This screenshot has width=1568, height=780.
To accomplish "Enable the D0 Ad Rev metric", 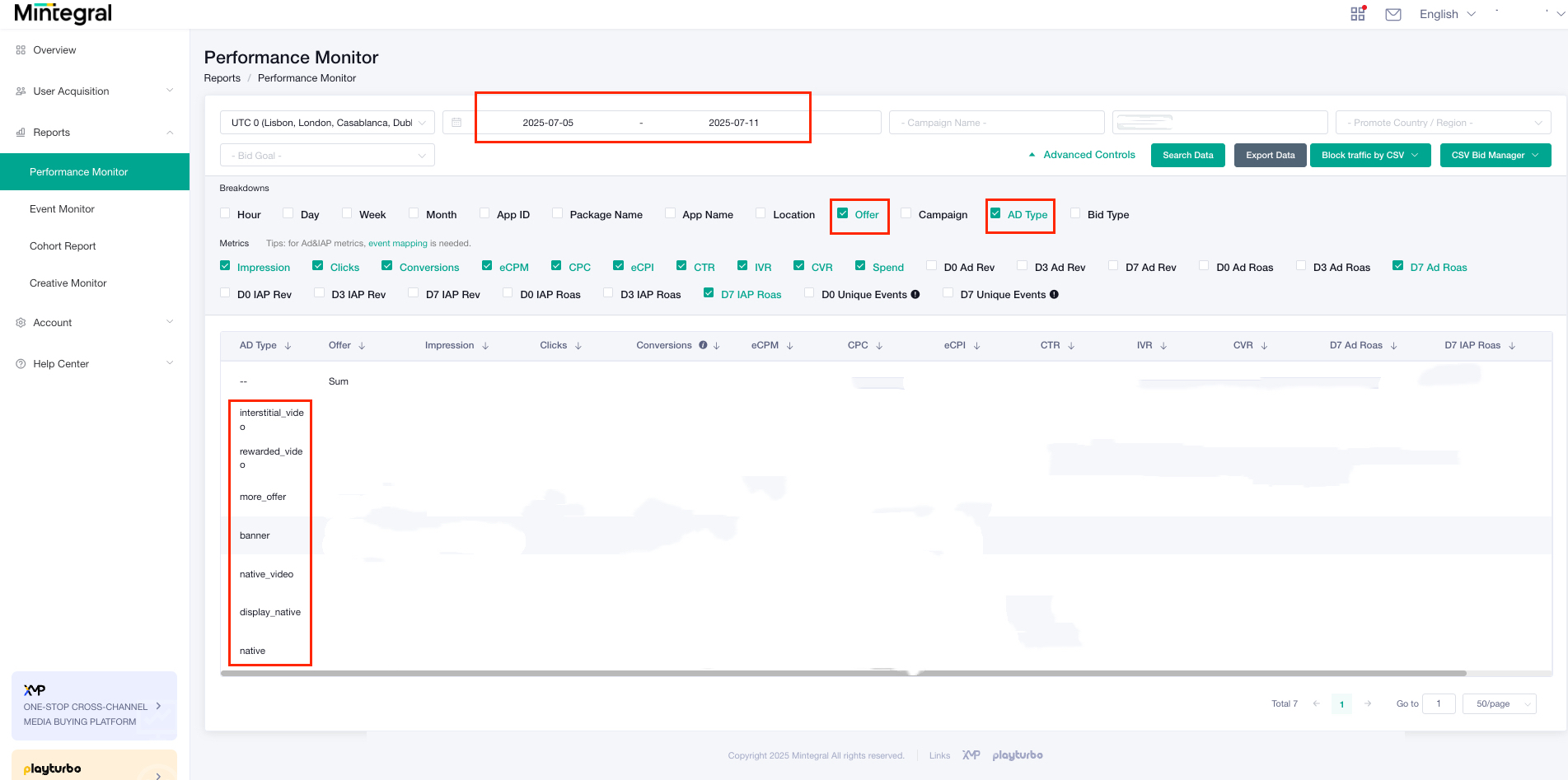I will point(931,266).
